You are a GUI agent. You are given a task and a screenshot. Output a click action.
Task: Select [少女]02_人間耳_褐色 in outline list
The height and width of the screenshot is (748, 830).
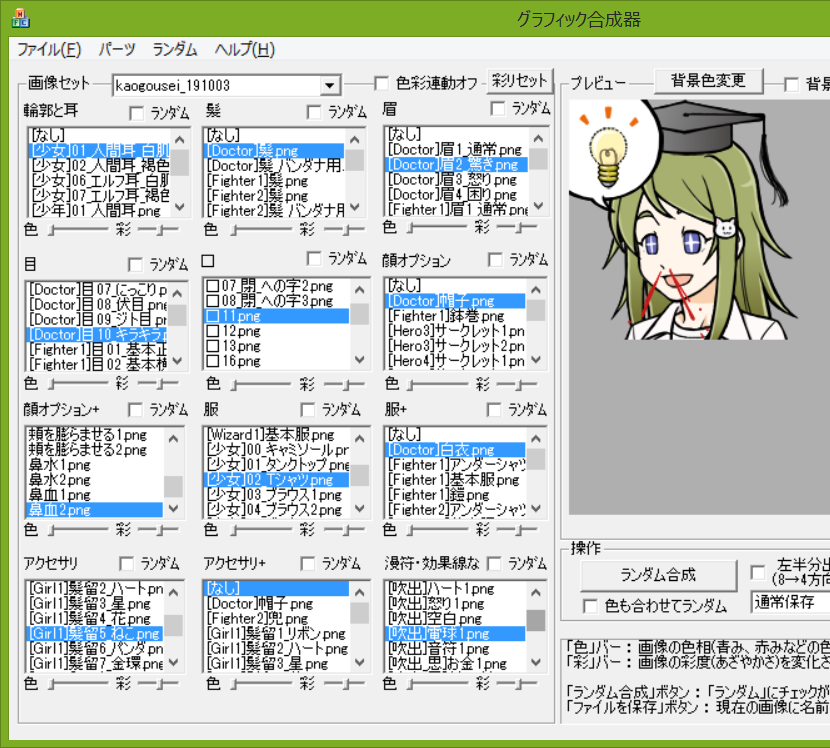tap(99, 166)
